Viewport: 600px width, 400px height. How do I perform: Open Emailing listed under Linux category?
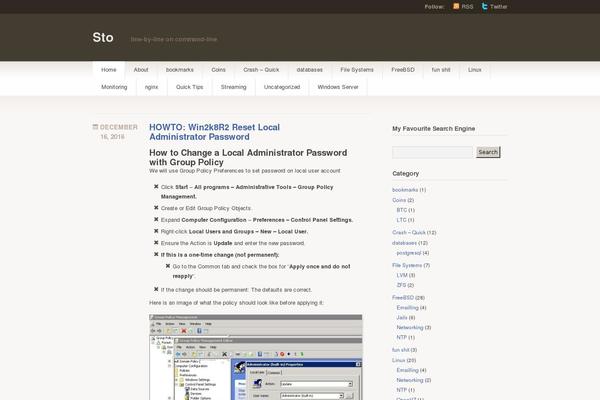pos(408,370)
